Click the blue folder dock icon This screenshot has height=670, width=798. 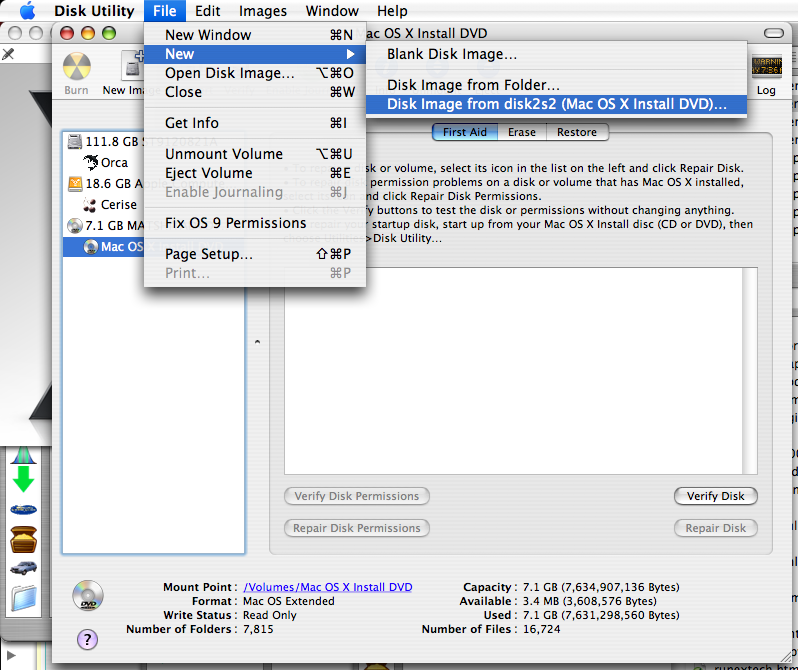23,598
